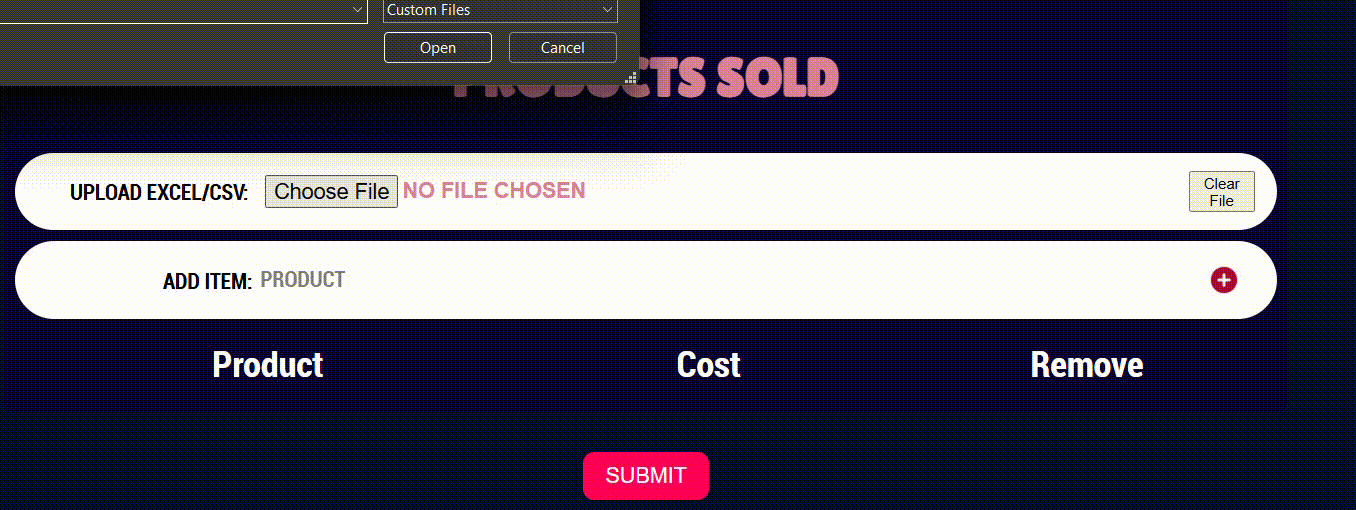Cancel the file dialog
This screenshot has width=1356, height=510.
pos(562,48)
